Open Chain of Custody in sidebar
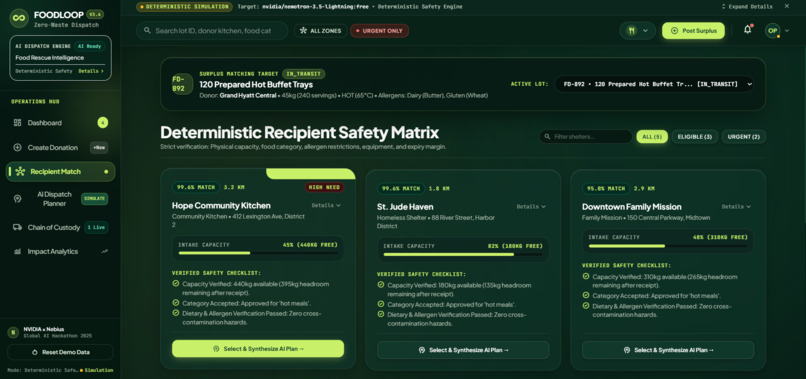806x379 pixels. pyautogui.click(x=61, y=227)
